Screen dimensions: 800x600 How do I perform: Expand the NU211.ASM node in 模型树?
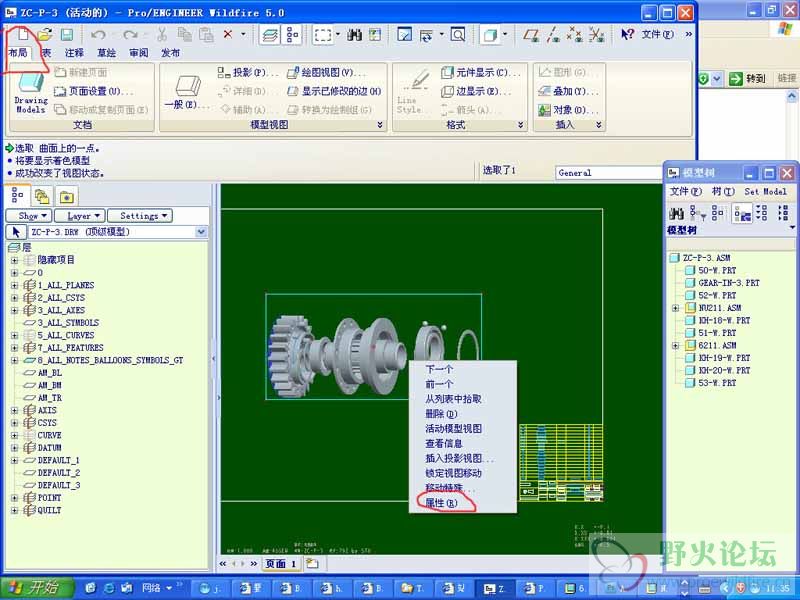676,308
